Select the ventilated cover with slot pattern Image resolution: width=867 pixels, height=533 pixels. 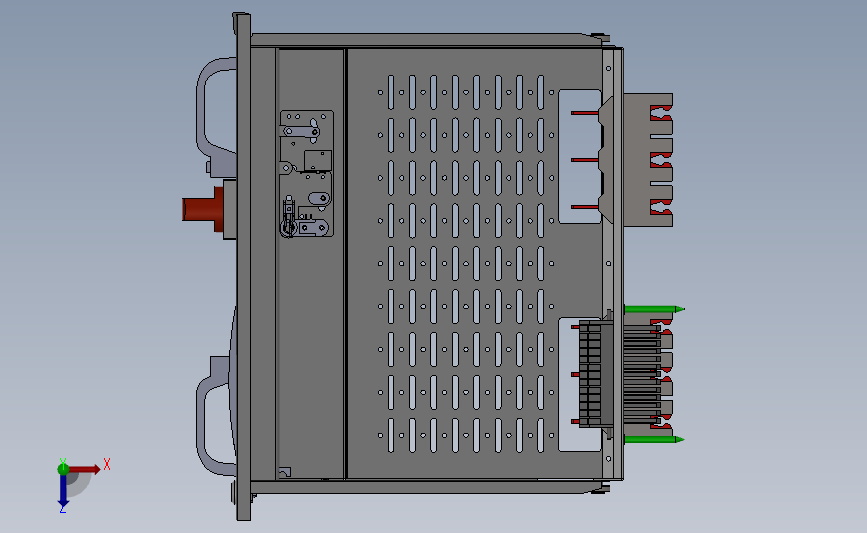coord(476,263)
